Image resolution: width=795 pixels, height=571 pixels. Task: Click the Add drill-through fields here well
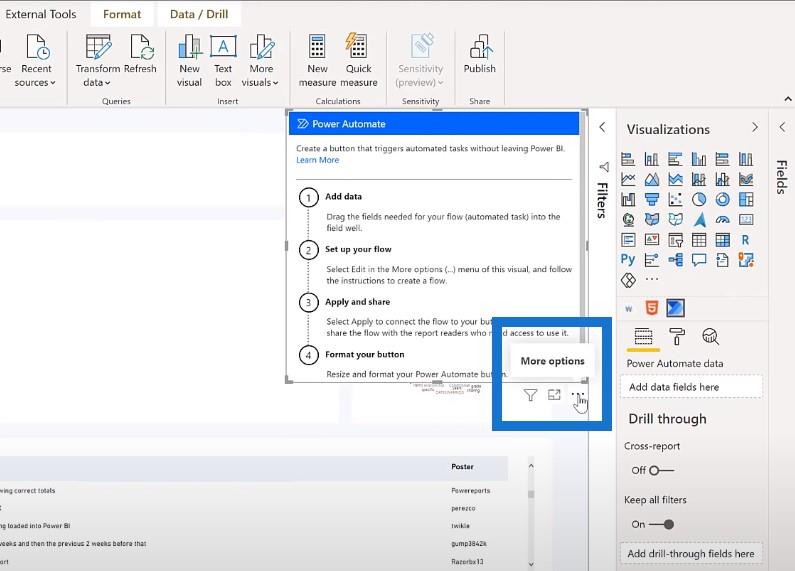[691, 554]
